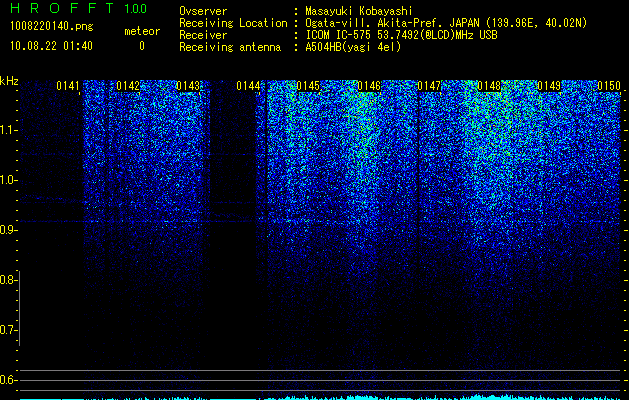Click the 0144 time marker

pyautogui.click(x=248, y=86)
